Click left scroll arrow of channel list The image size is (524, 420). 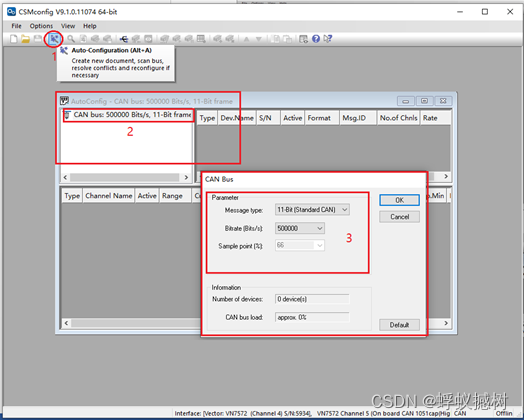coord(66,323)
